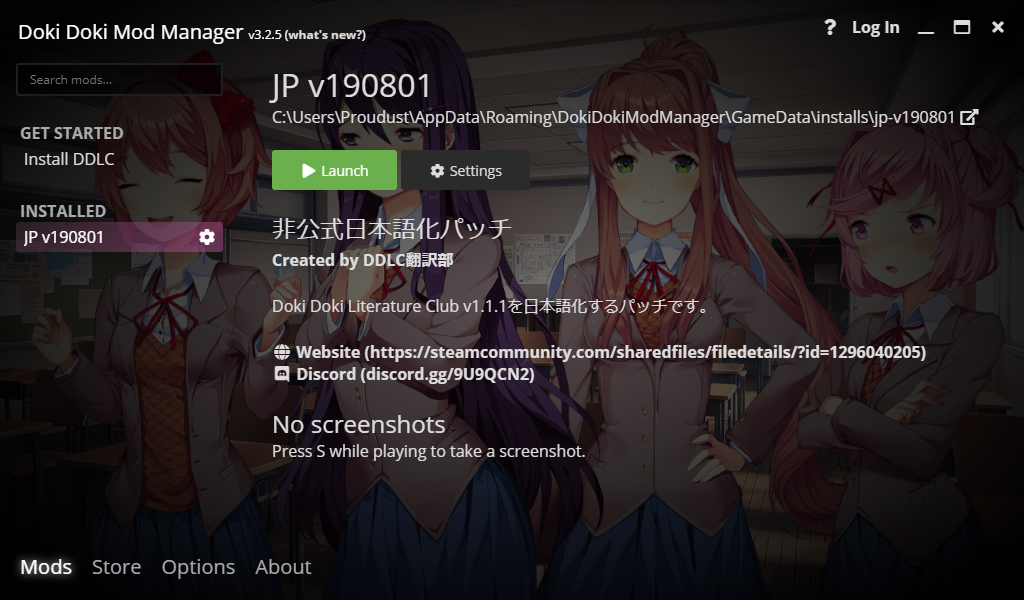Image resolution: width=1024 pixels, height=600 pixels.
Task: Select JP v190801 in the installed list
Action: pos(120,237)
